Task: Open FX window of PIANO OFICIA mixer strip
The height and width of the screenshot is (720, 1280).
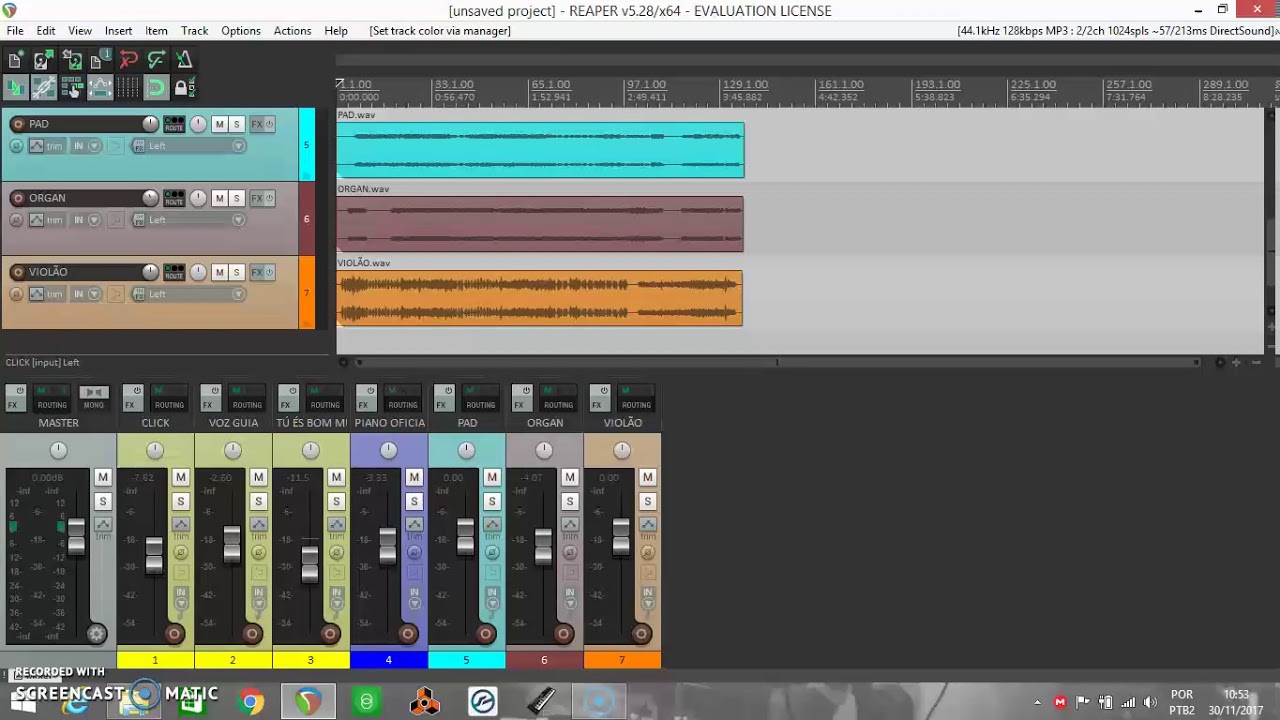Action: [x=364, y=398]
